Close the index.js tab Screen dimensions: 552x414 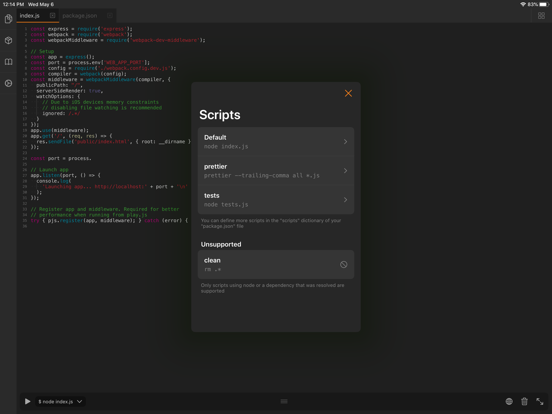52,15
